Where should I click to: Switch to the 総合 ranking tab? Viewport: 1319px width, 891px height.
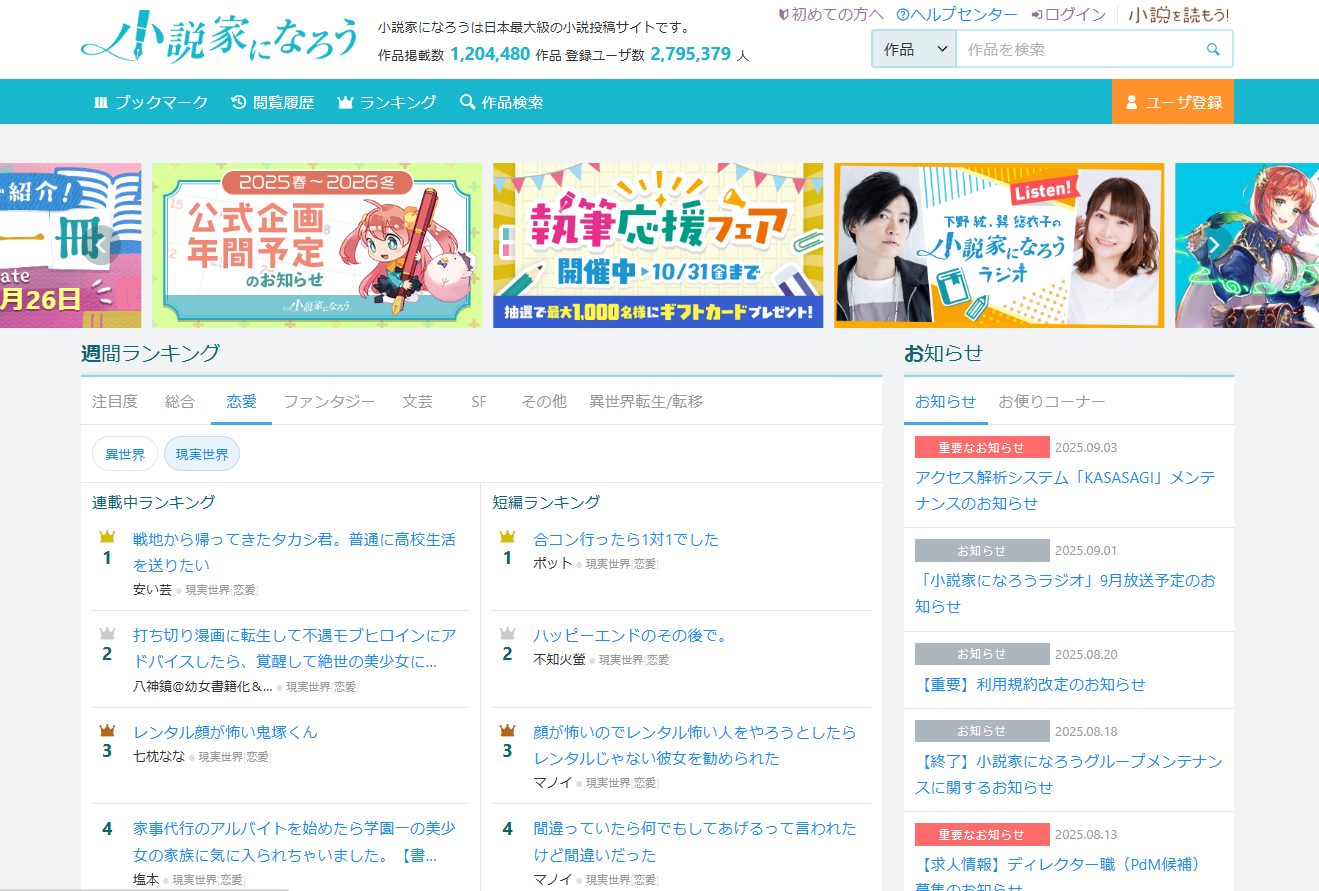(x=180, y=402)
